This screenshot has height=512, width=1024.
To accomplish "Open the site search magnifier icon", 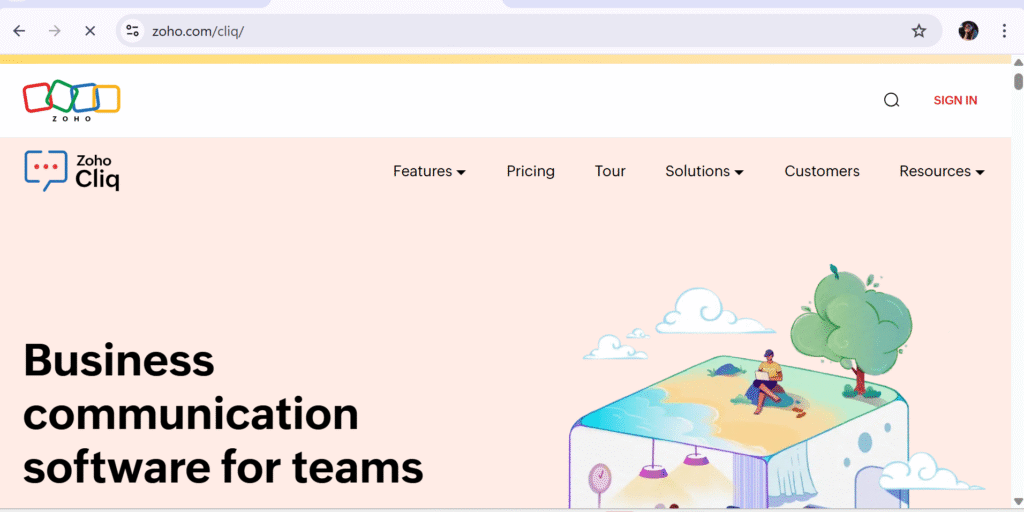I will [891, 100].
